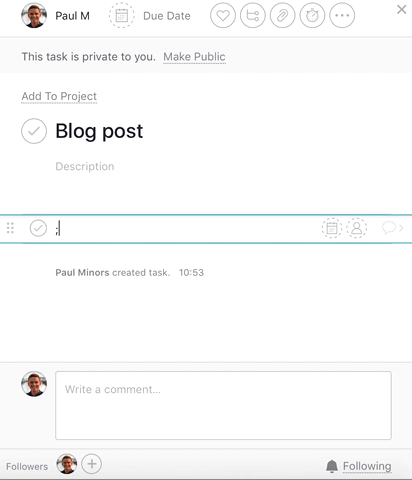Open the Due Date picker
The height and width of the screenshot is (480, 412).
150,16
